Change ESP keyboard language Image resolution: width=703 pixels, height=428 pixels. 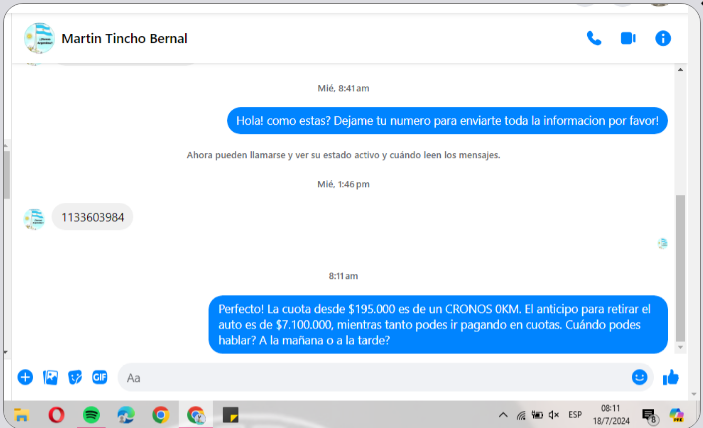pos(575,415)
